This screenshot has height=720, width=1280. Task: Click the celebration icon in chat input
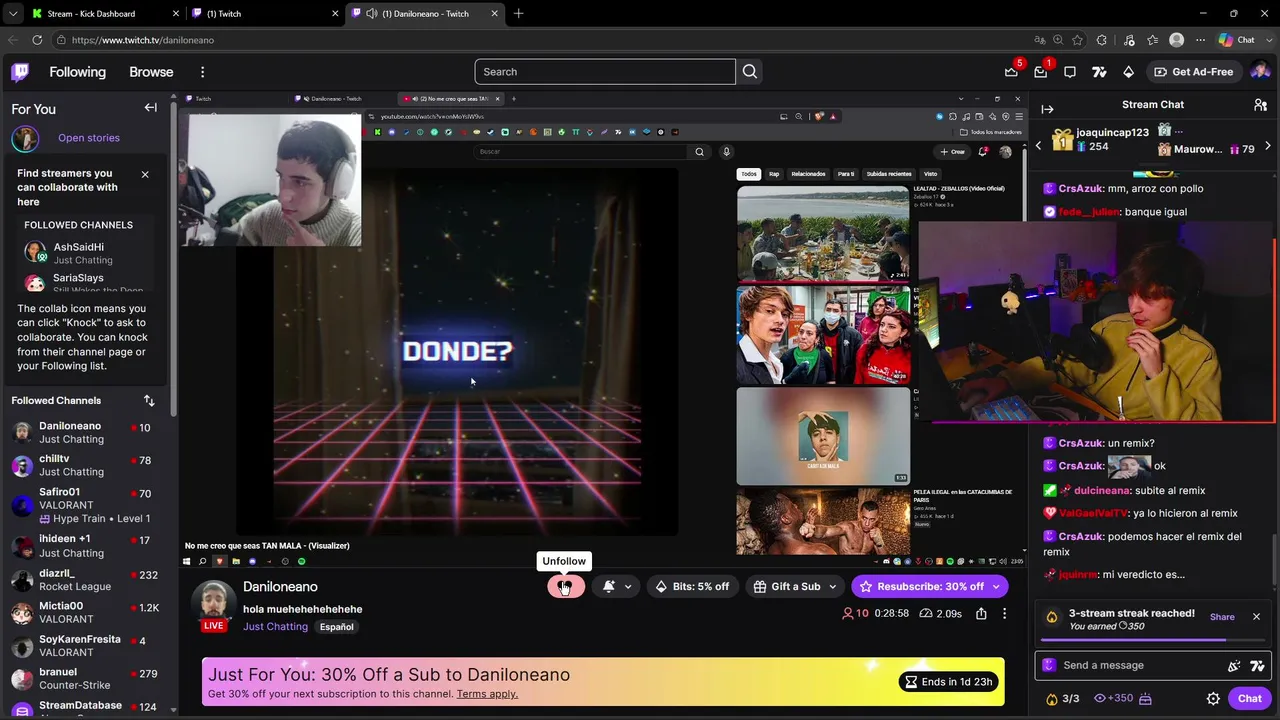point(1234,666)
